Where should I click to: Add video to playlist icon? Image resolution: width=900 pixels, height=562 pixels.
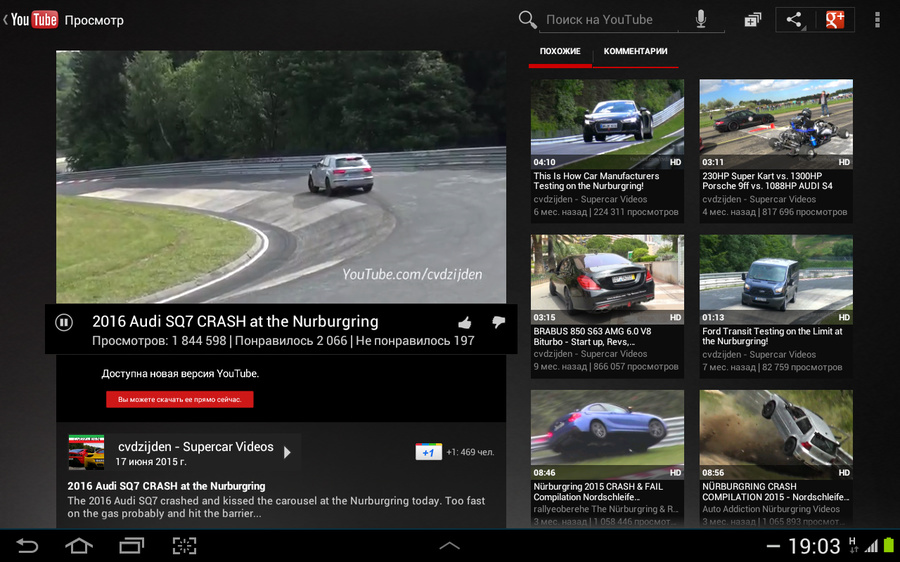752,20
